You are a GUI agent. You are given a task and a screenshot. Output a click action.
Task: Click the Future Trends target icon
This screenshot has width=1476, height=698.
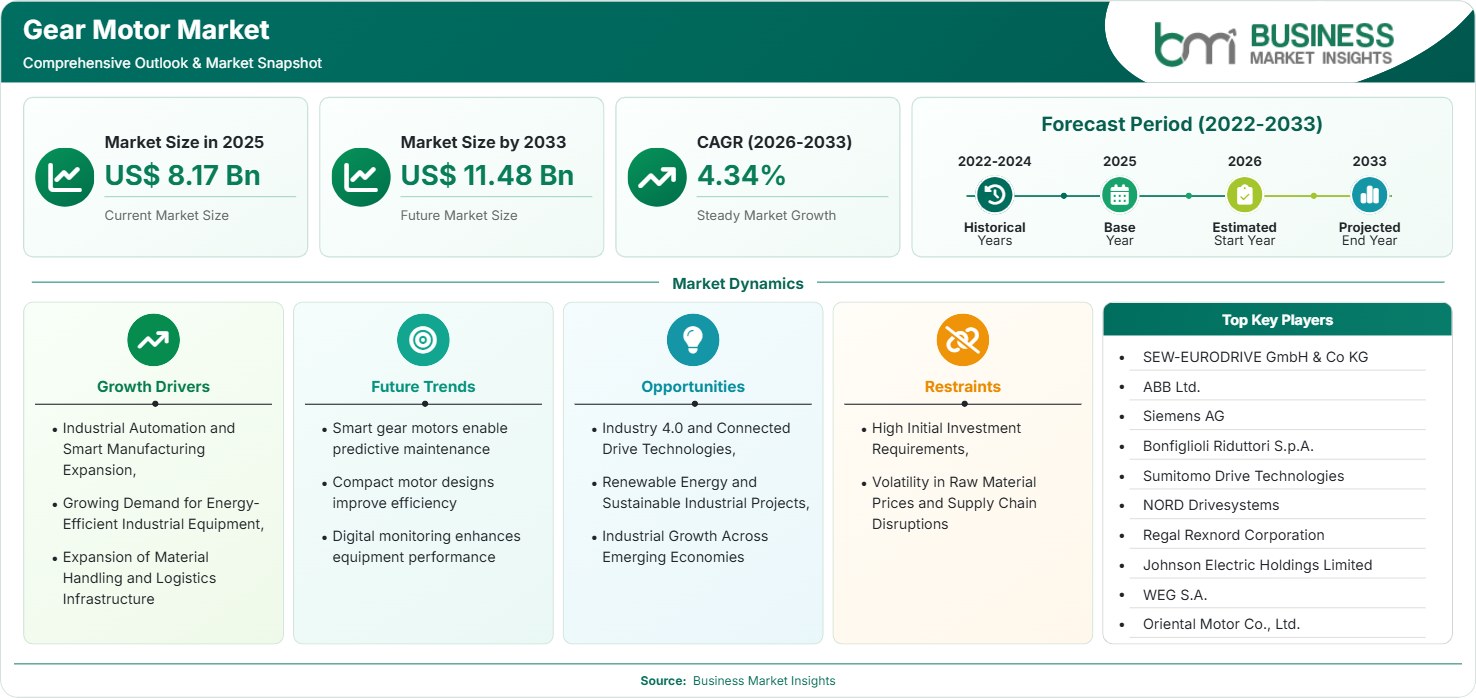(x=423, y=341)
